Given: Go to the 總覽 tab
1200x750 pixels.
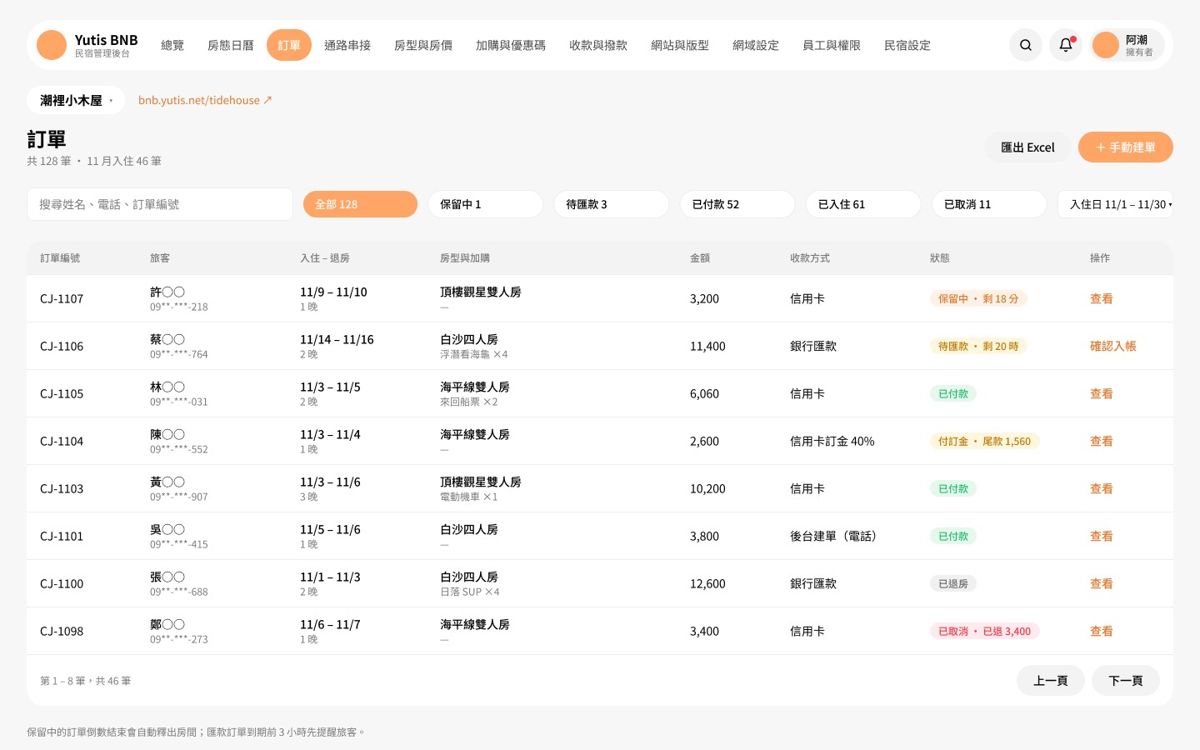Looking at the screenshot, I should [x=172, y=45].
